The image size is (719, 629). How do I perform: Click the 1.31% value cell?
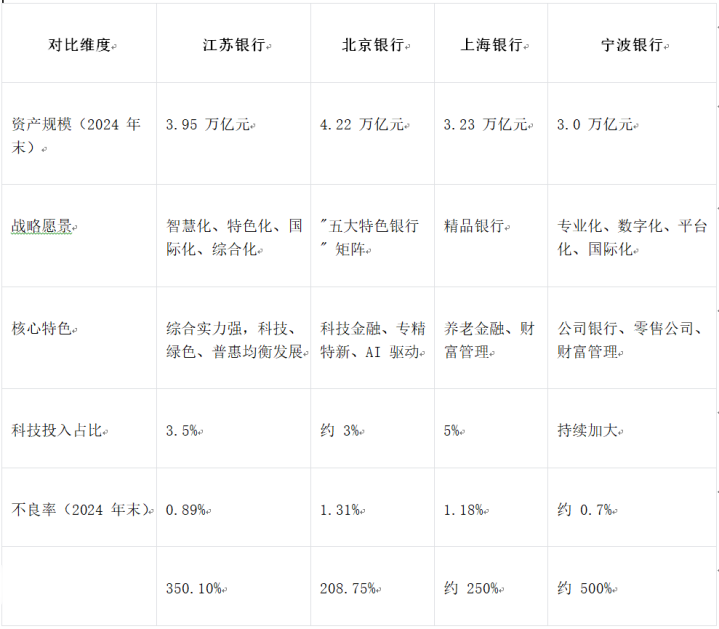[340, 509]
